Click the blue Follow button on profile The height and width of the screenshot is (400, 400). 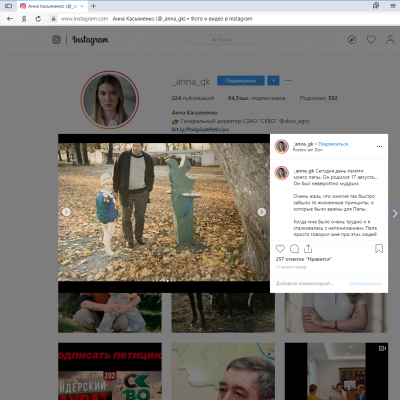point(241,81)
